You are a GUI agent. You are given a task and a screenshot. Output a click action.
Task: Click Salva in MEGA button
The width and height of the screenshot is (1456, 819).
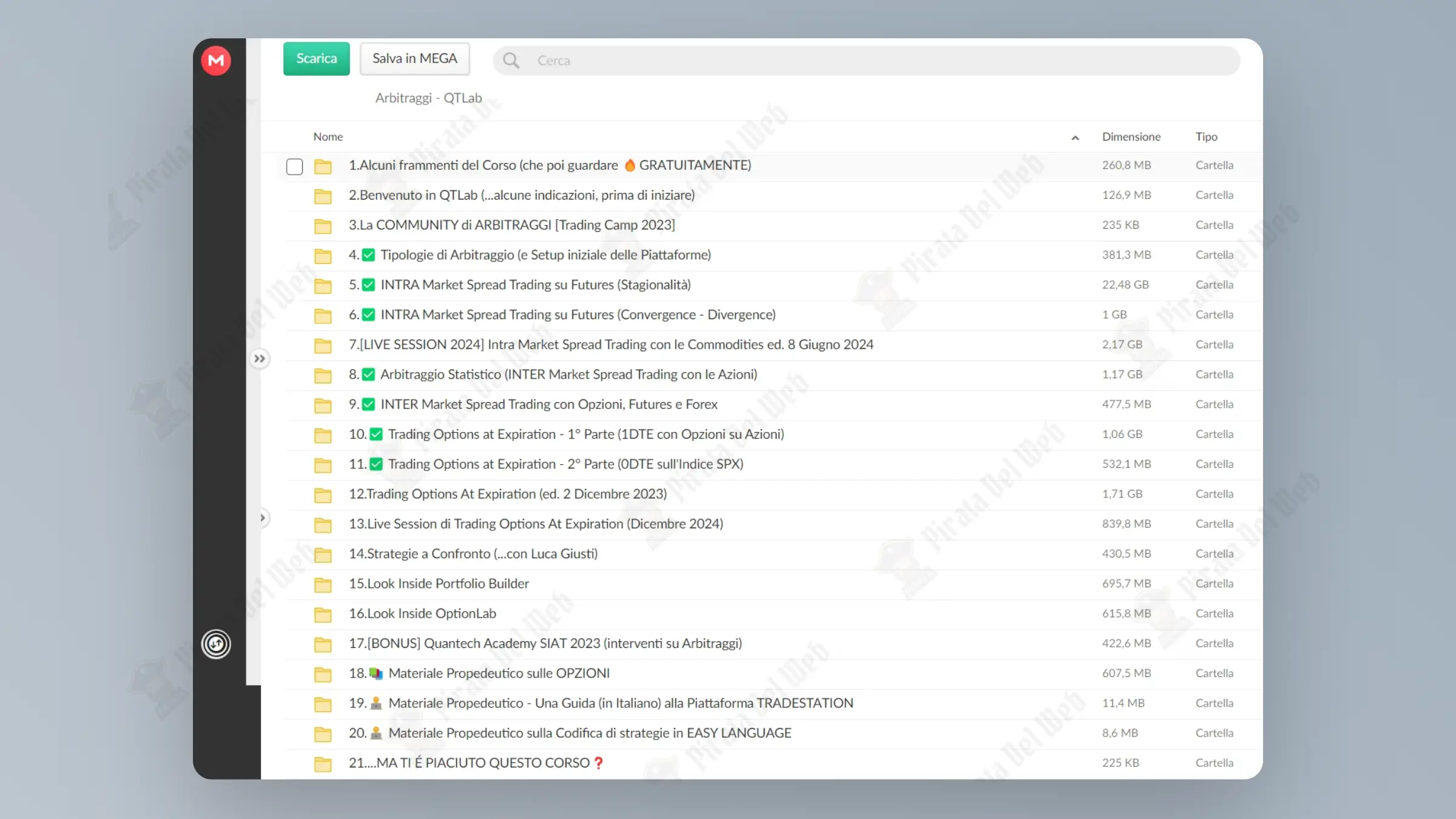[x=414, y=59]
